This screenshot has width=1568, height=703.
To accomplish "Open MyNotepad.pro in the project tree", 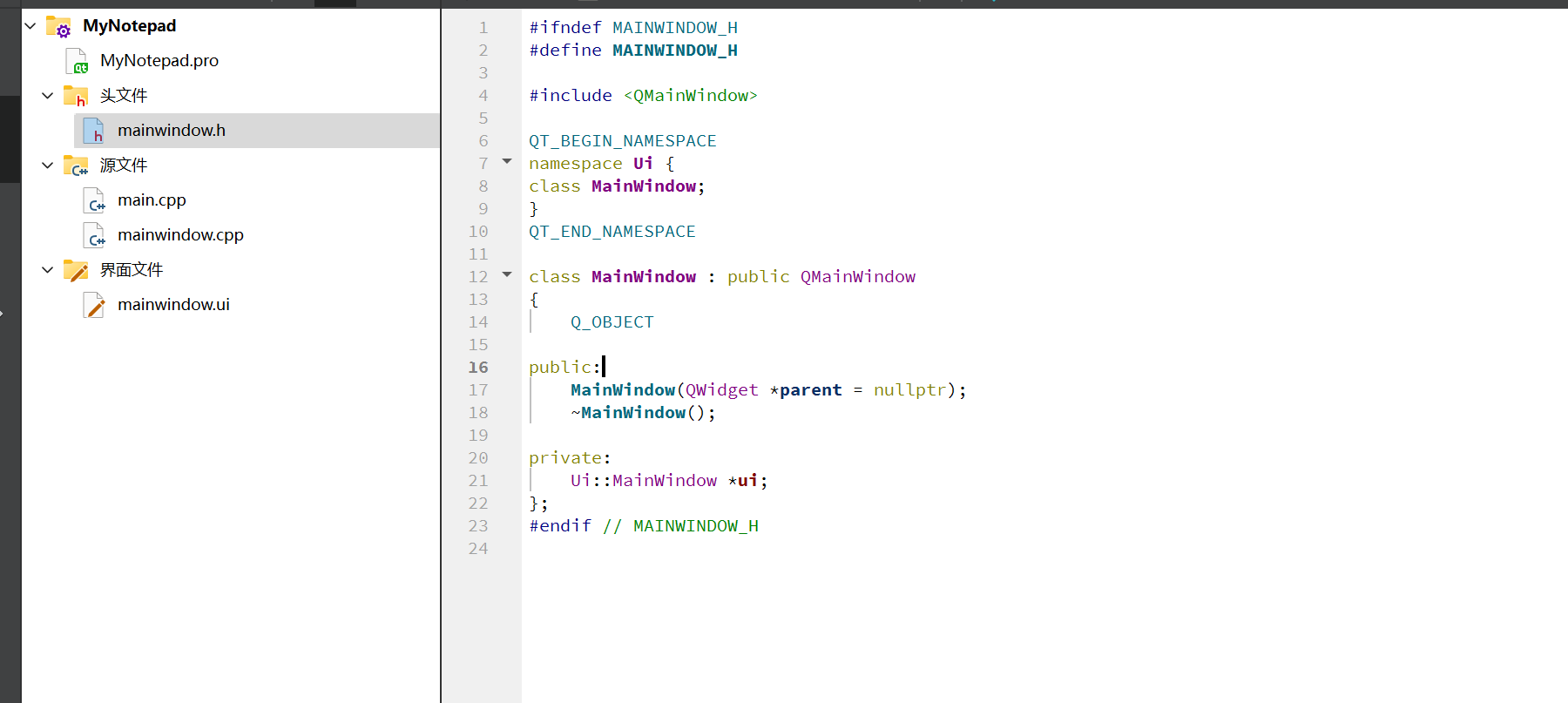I will tap(159, 61).
